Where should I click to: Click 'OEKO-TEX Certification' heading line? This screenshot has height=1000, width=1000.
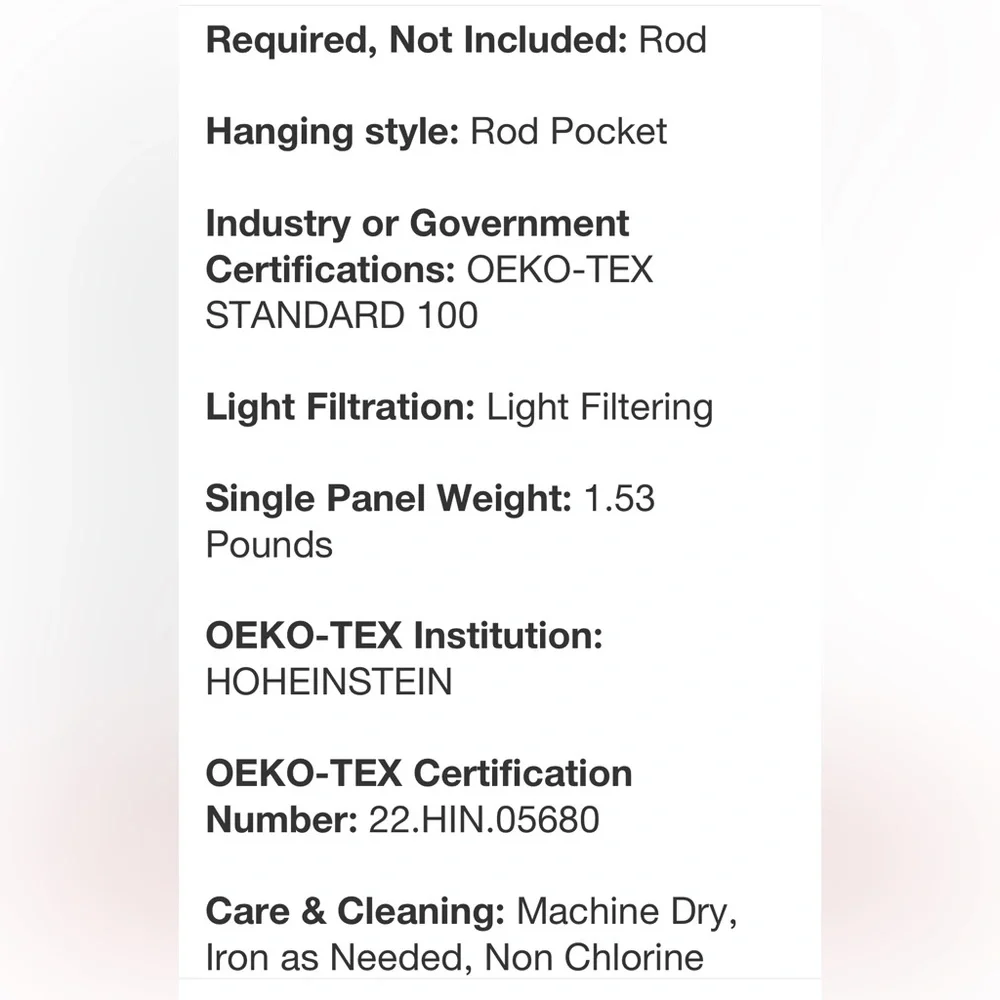(x=419, y=774)
